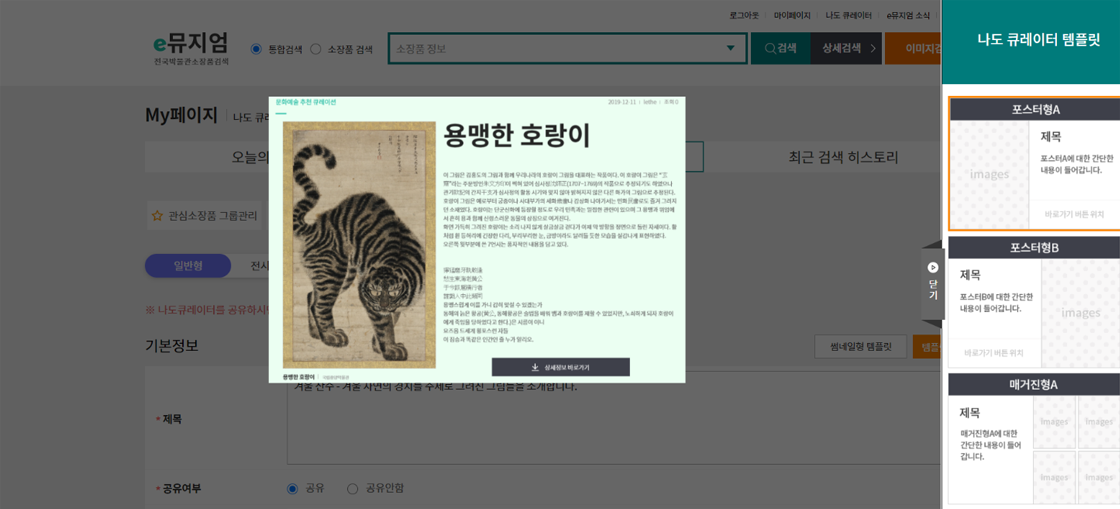This screenshot has height=509, width=1120.
Task: Click the download icon on 상세정보 바로가기
Action: pos(535,367)
